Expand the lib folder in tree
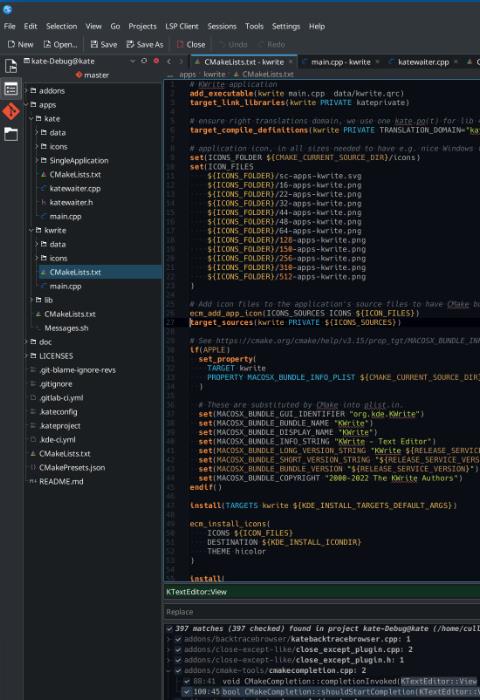Viewport: 480px width, 700px height. tap(31, 300)
